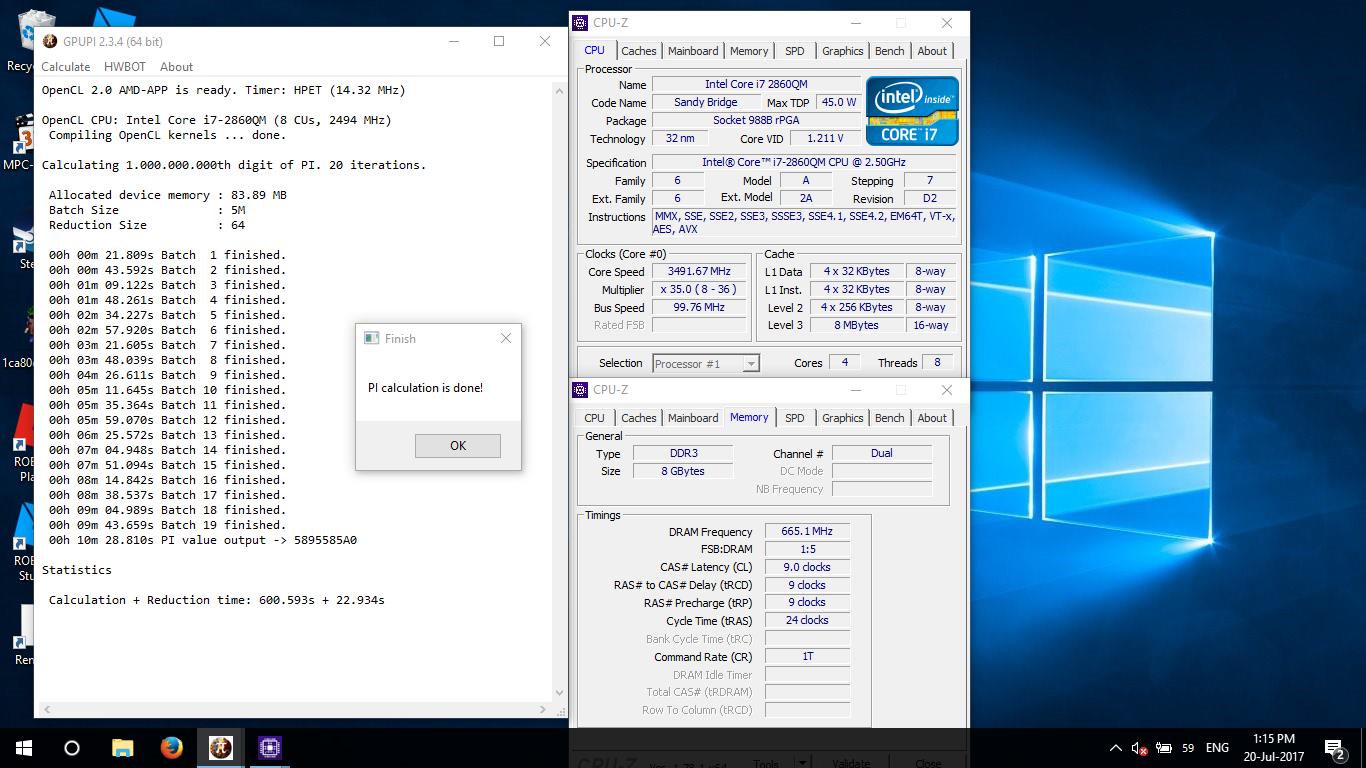Click the FSB:DRAM value 1:5

(x=807, y=549)
